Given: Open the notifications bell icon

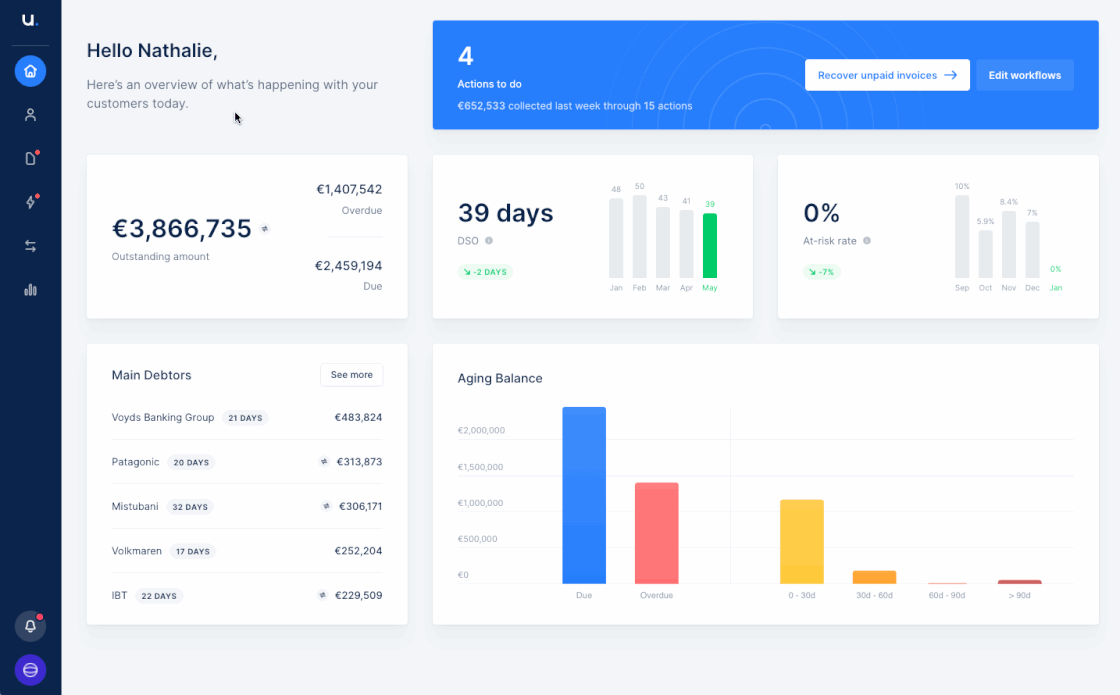Looking at the screenshot, I should (30, 626).
